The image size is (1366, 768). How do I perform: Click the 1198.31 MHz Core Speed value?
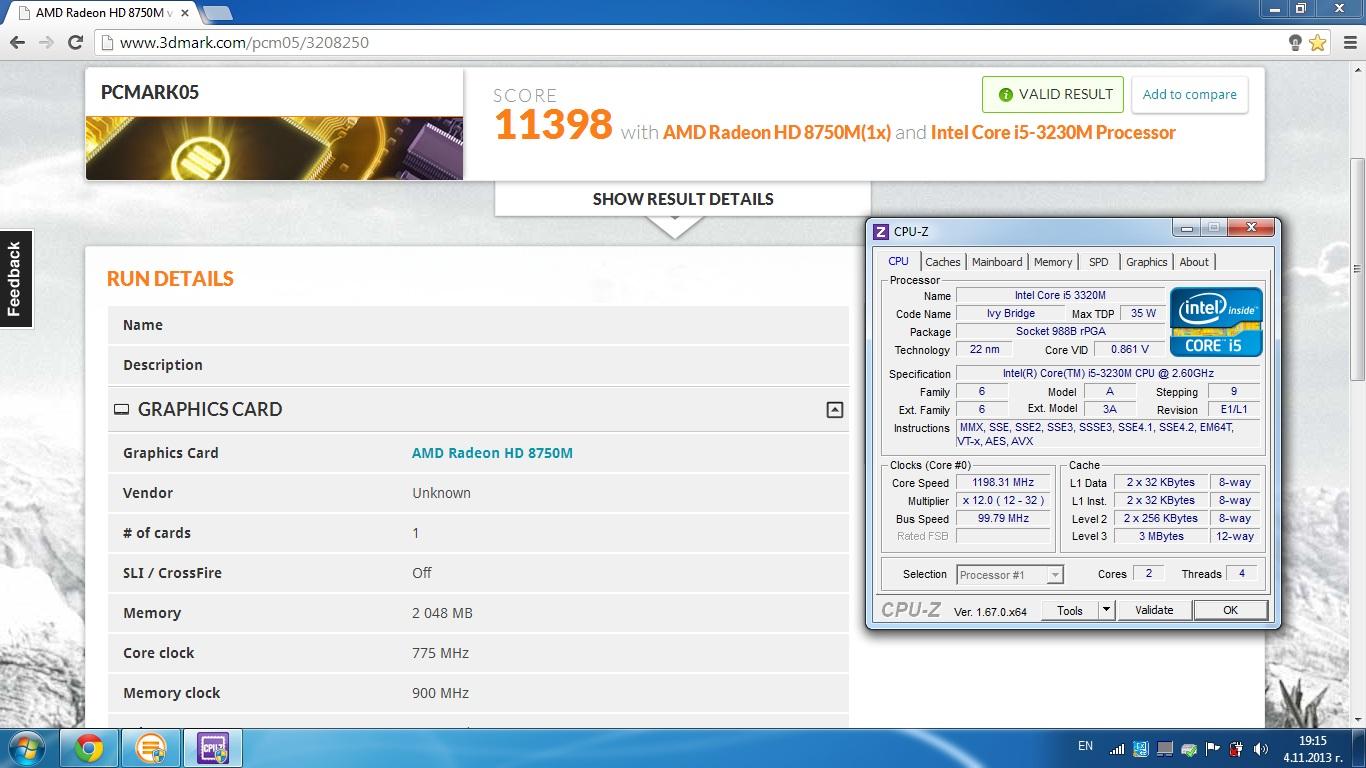(1003, 482)
